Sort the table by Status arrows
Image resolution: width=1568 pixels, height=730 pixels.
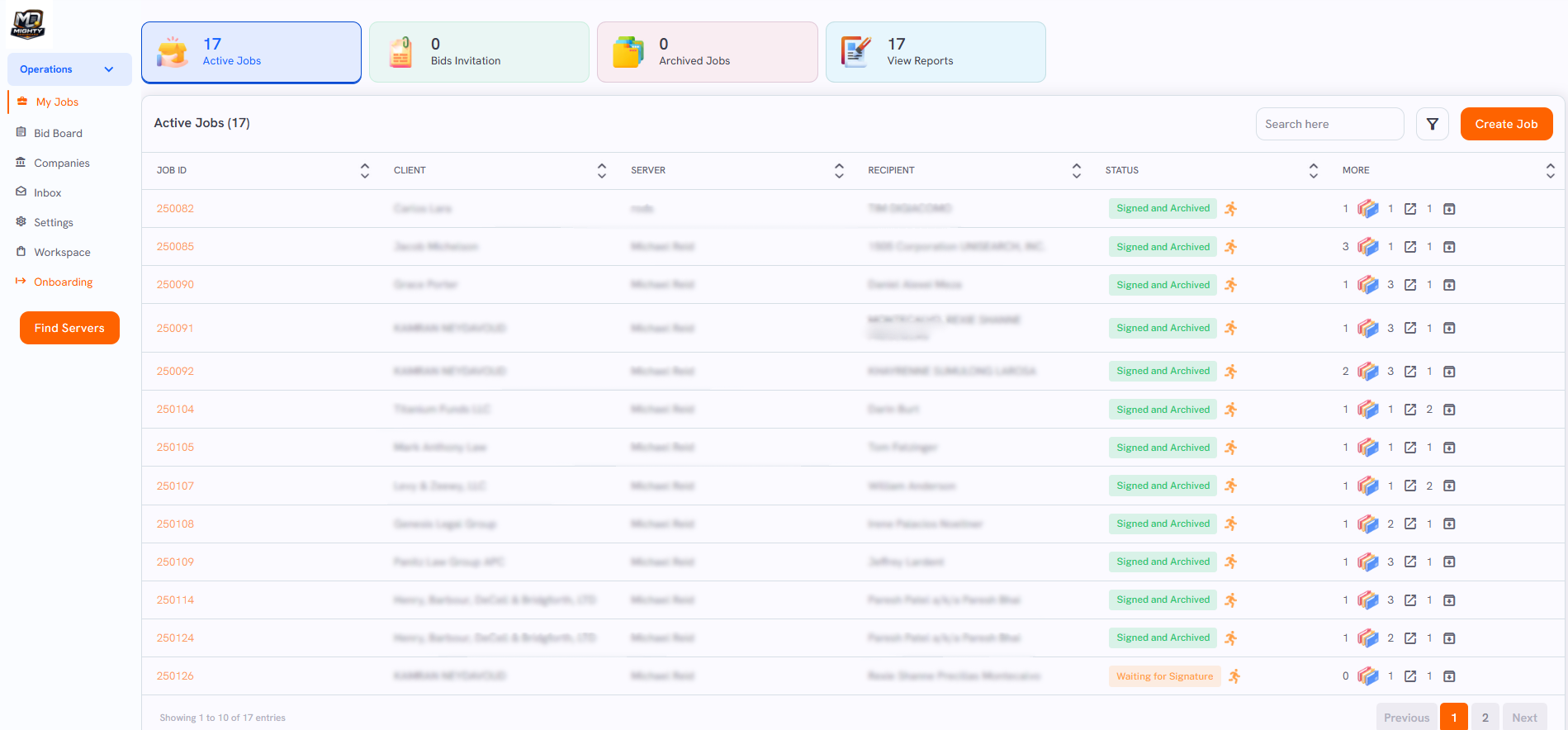pyautogui.click(x=1314, y=170)
